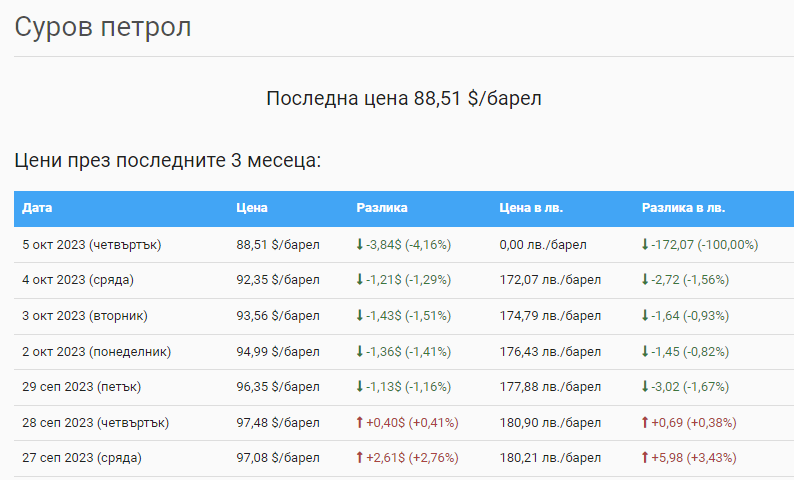Image resolution: width=794 pixels, height=480 pixels.
Task: Click down arrow icon beside -172,07 лв. difference
Action: (645, 245)
